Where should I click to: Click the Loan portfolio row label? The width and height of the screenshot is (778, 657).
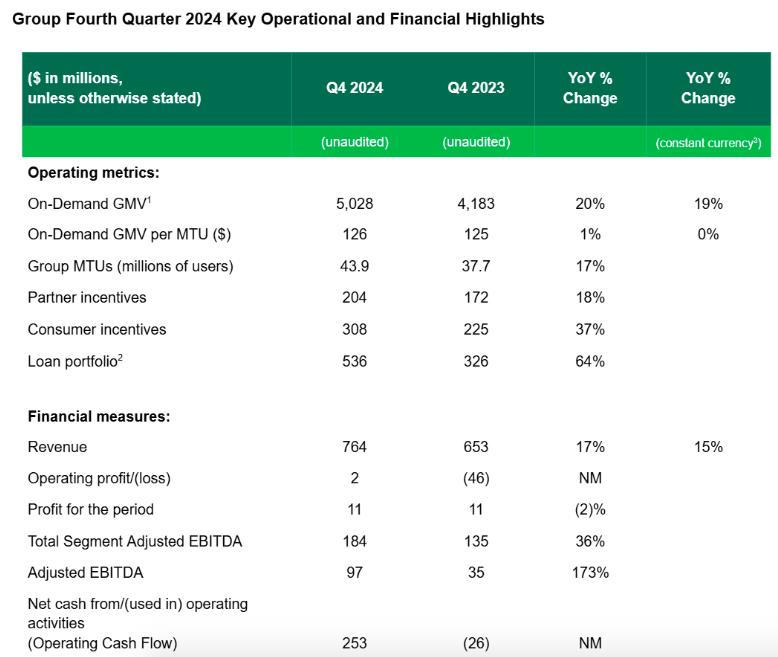coord(75,360)
